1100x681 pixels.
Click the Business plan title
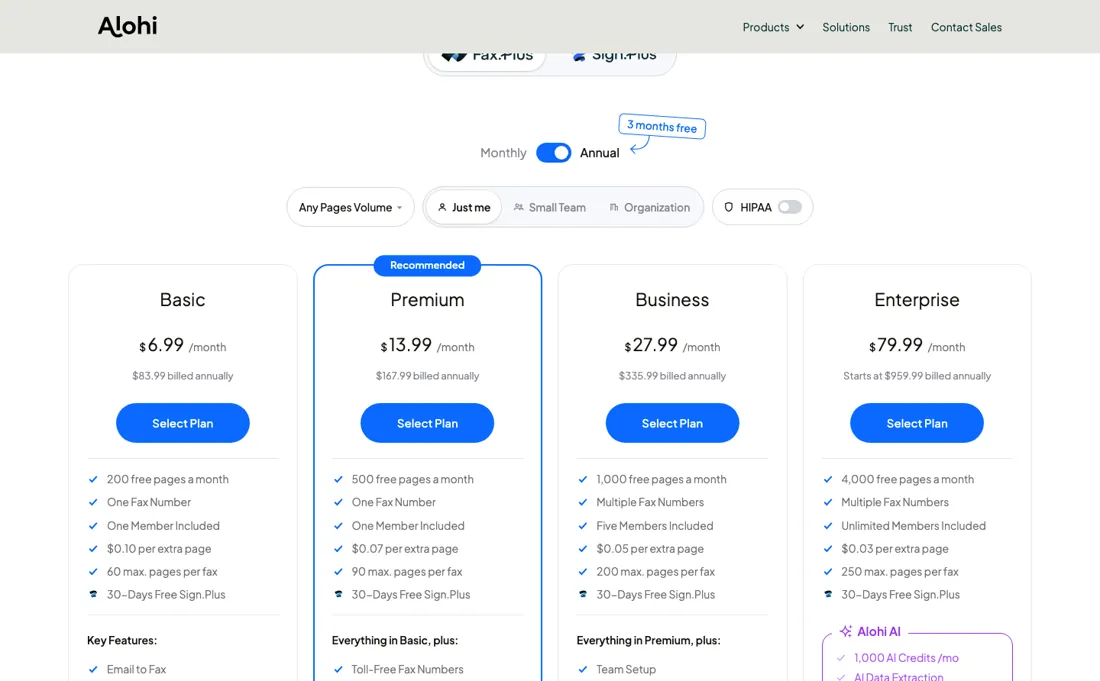tap(672, 299)
